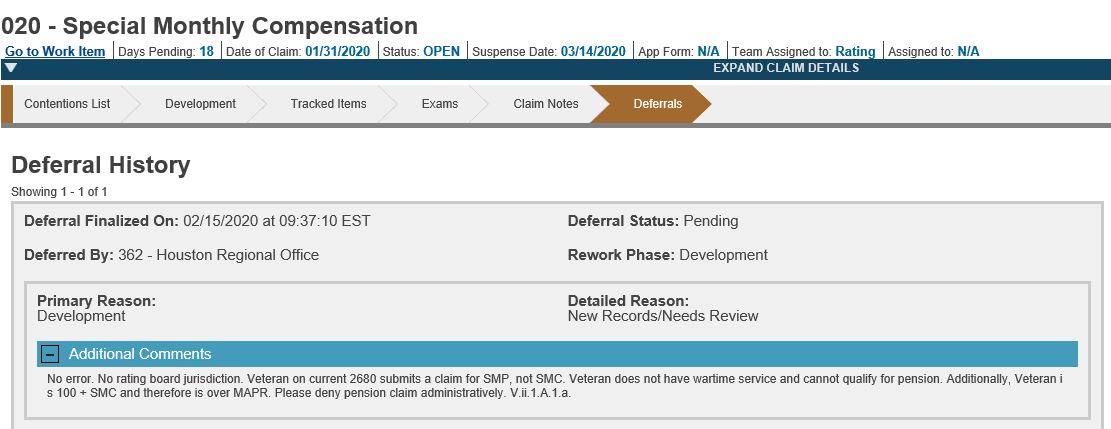
Task: Go to the Exams tab
Action: pyautogui.click(x=439, y=104)
